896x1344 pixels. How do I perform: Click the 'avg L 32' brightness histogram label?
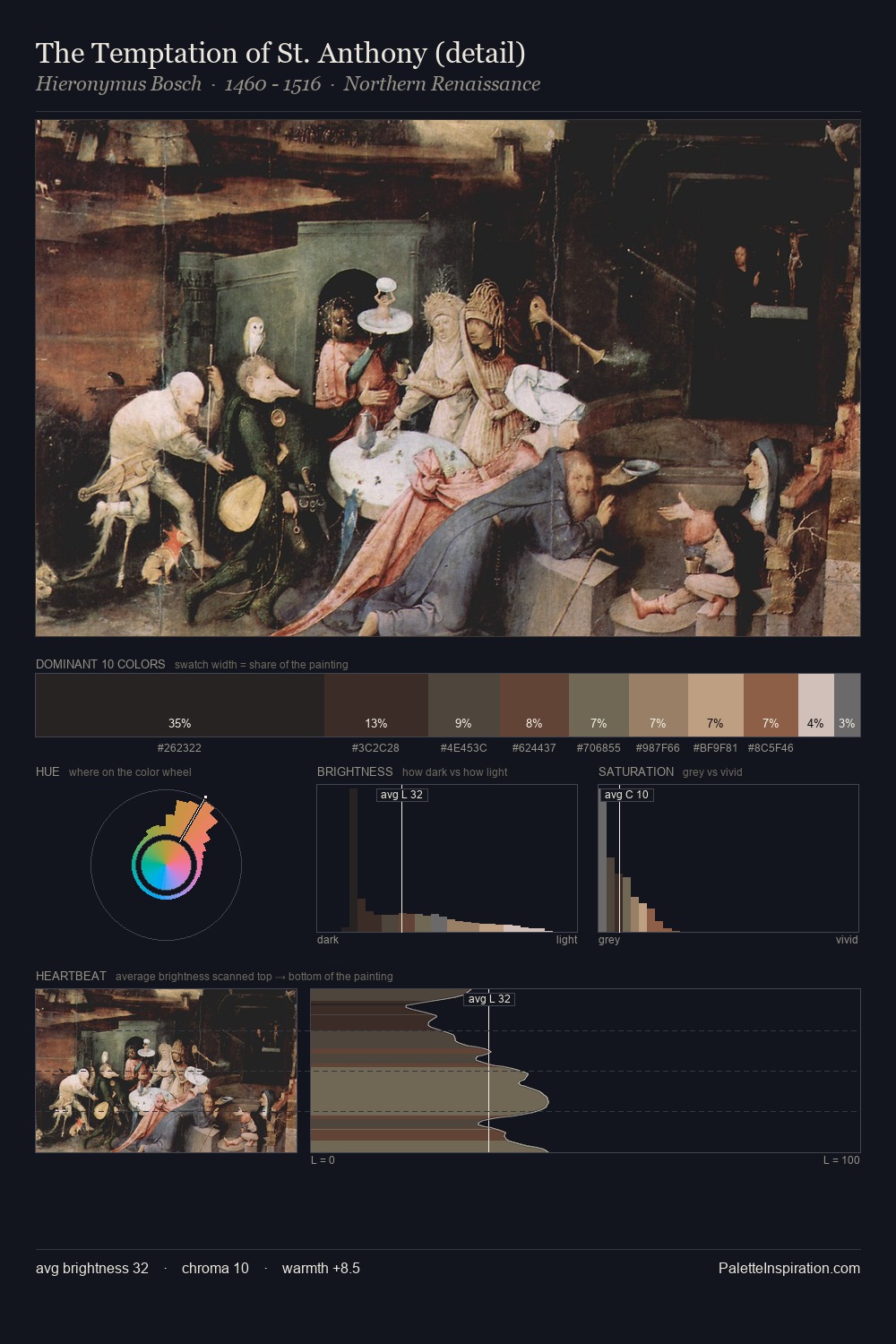tap(401, 795)
